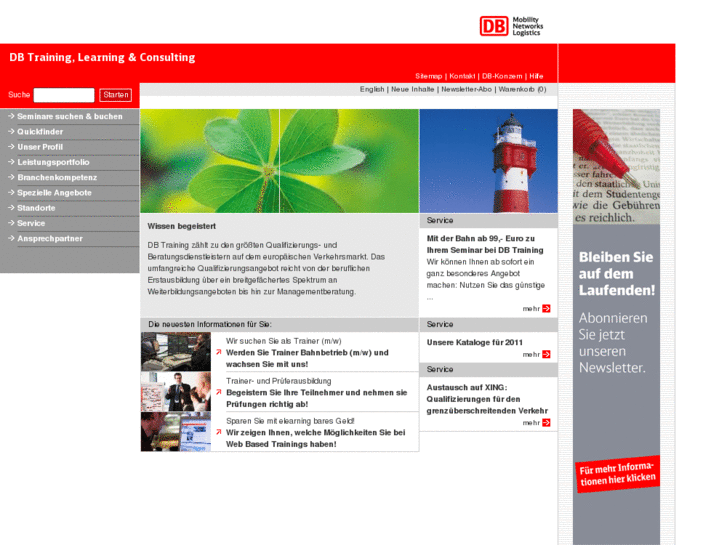Click arrow icon beside Leistungsportfolio

coord(11,162)
